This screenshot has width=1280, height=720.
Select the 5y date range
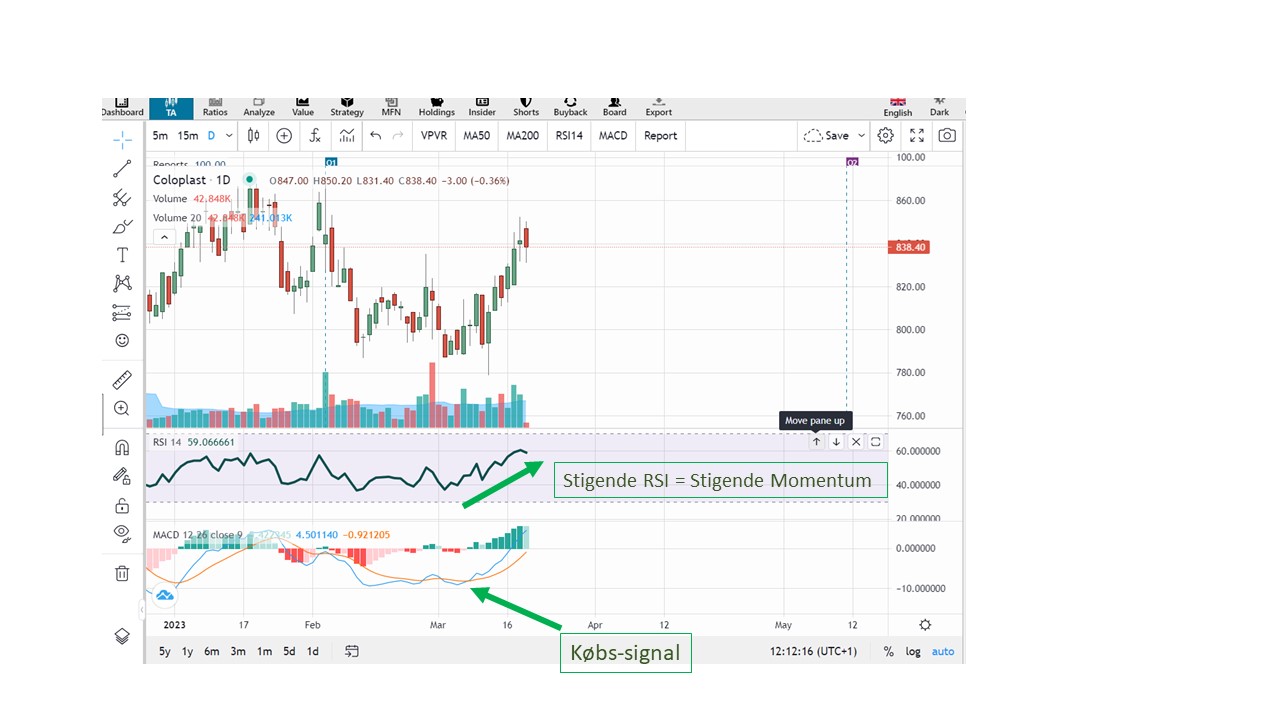164,652
